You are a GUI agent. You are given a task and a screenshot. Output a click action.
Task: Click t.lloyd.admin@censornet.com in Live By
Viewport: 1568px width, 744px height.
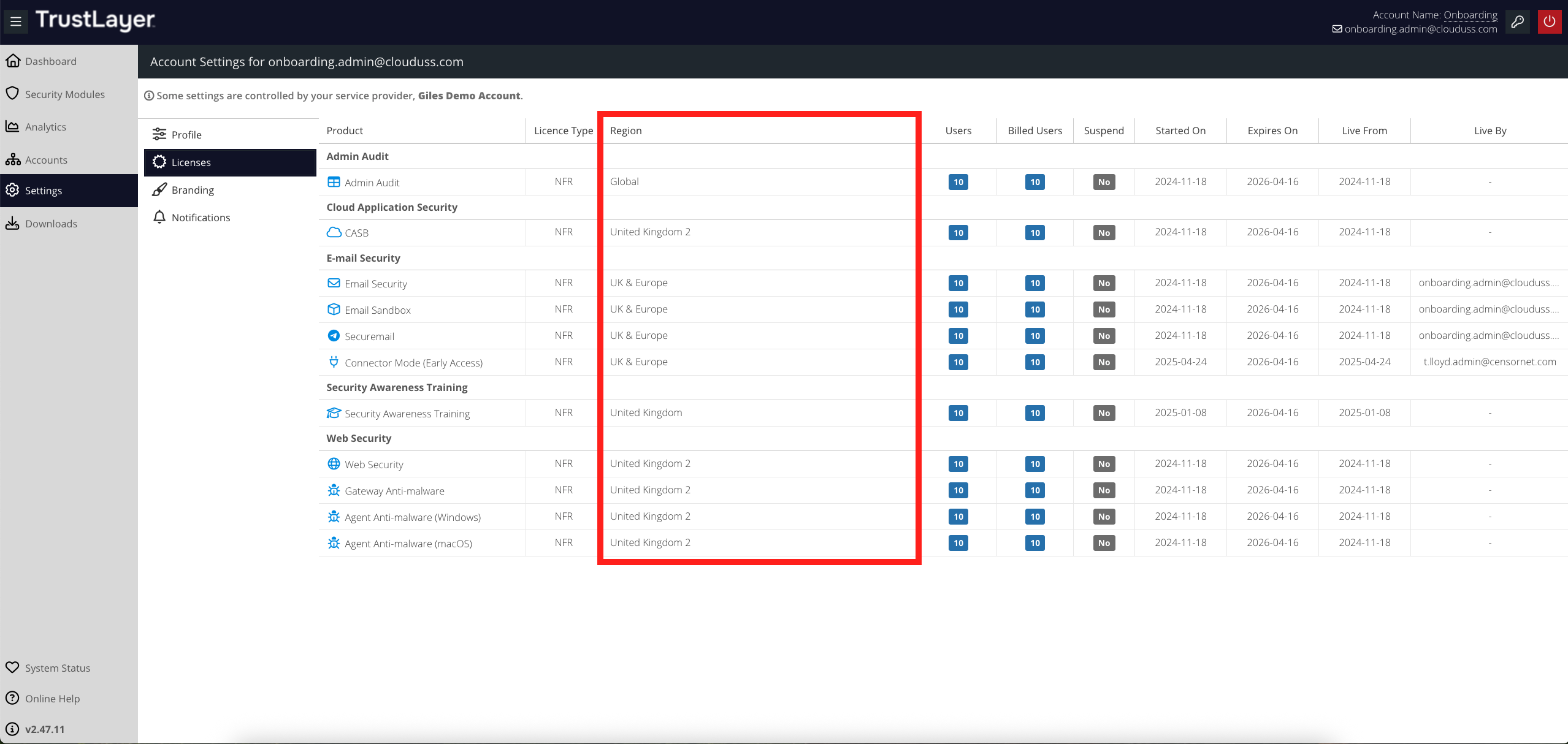point(1490,362)
